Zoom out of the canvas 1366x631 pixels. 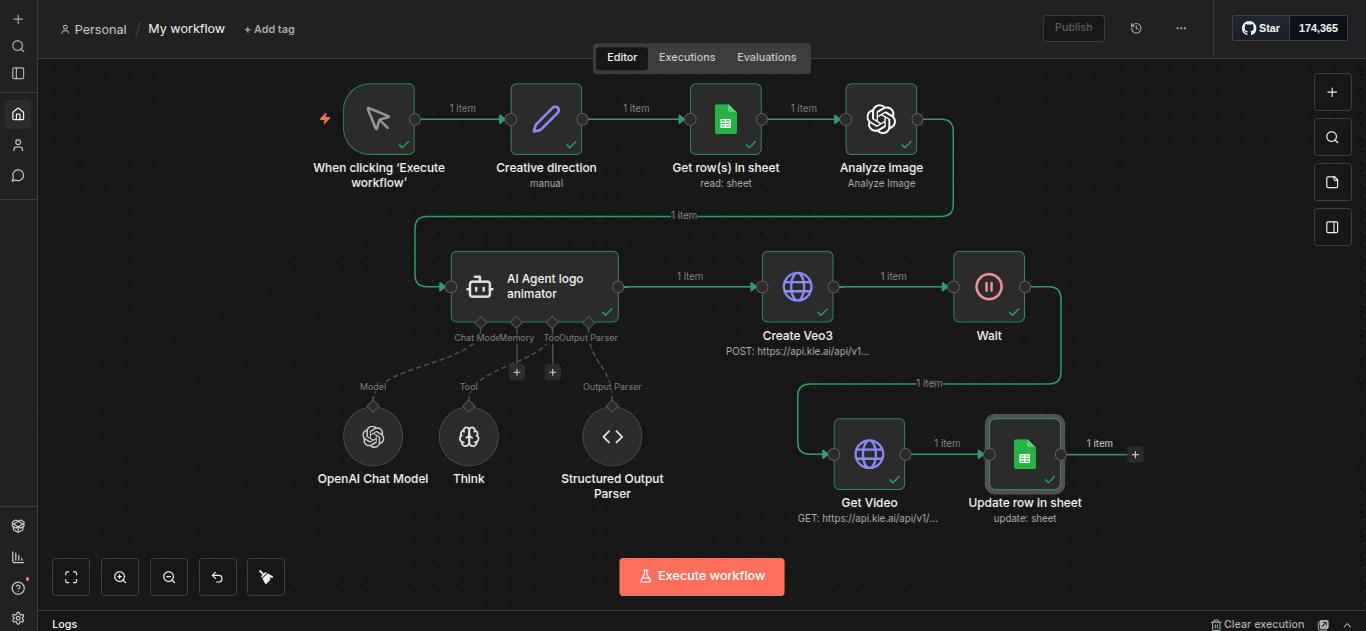coord(169,577)
